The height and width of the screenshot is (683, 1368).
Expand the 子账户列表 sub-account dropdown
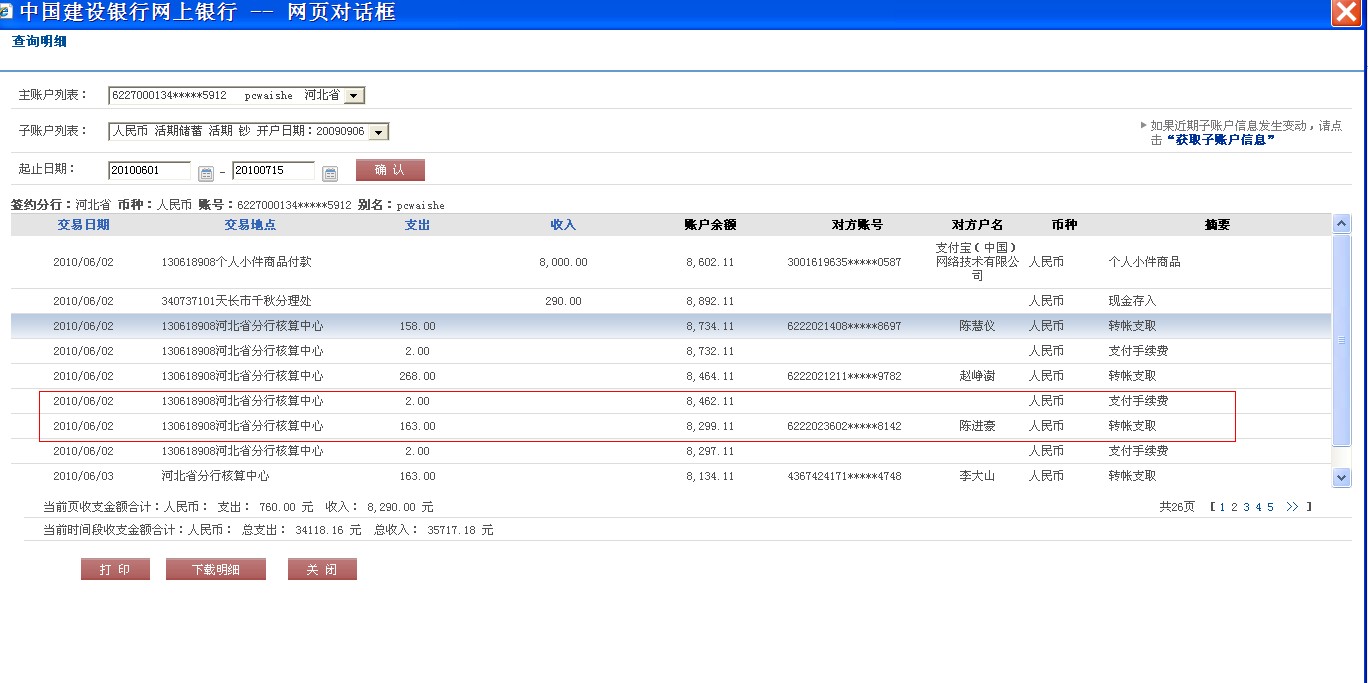[379, 132]
